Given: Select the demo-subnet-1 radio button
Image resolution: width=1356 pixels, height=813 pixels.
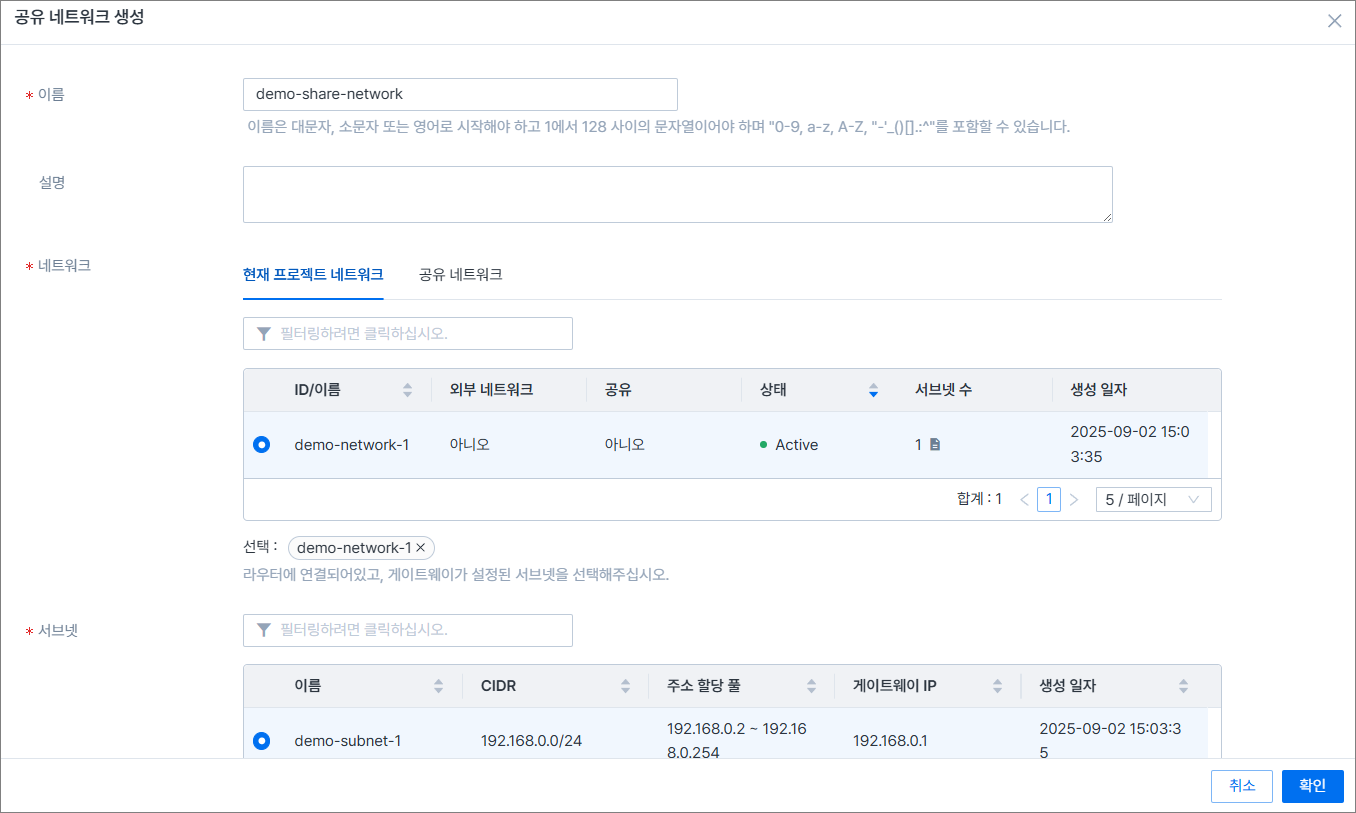Looking at the screenshot, I should click(x=262, y=741).
